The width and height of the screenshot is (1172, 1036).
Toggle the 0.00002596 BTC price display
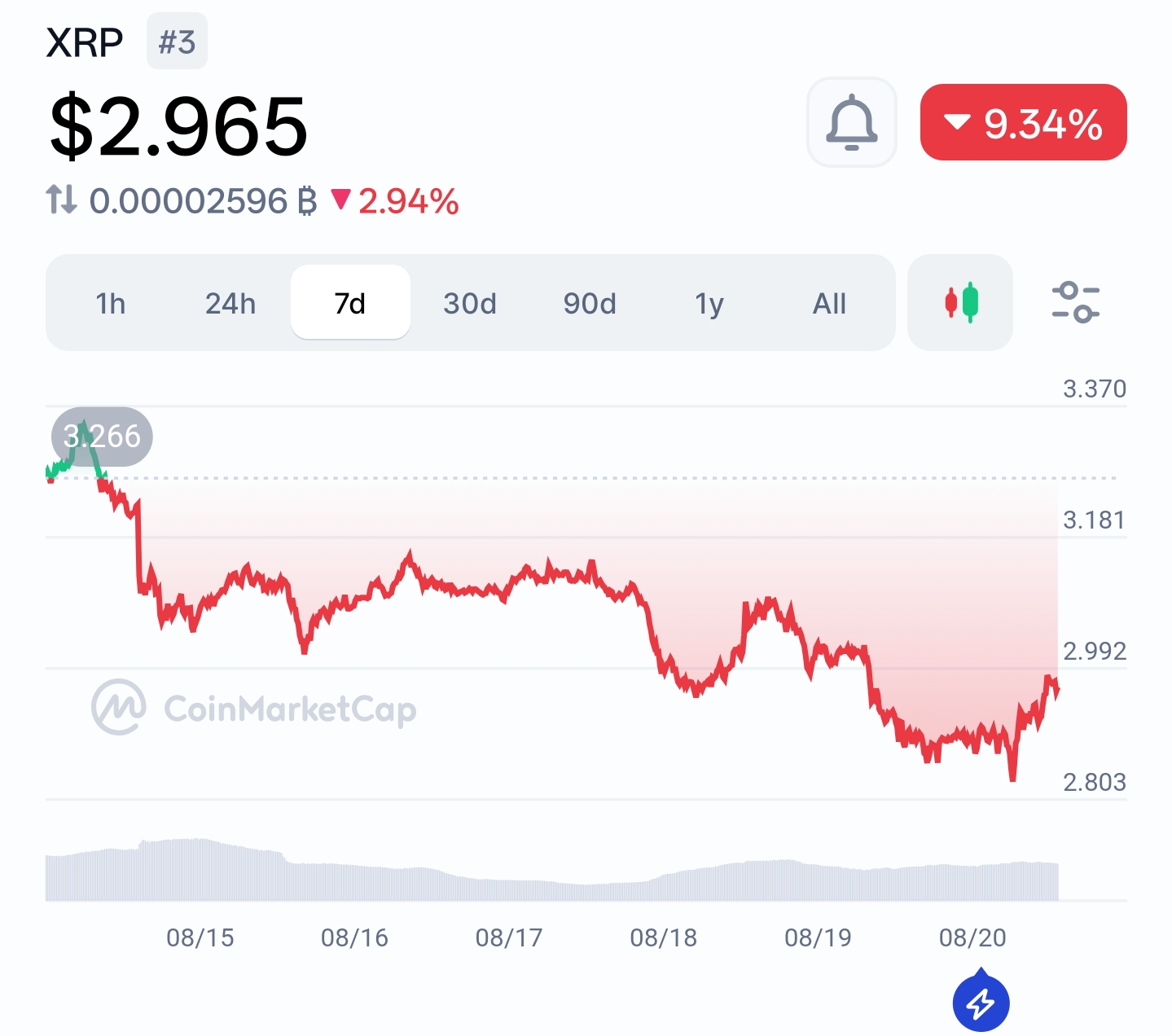point(202,200)
